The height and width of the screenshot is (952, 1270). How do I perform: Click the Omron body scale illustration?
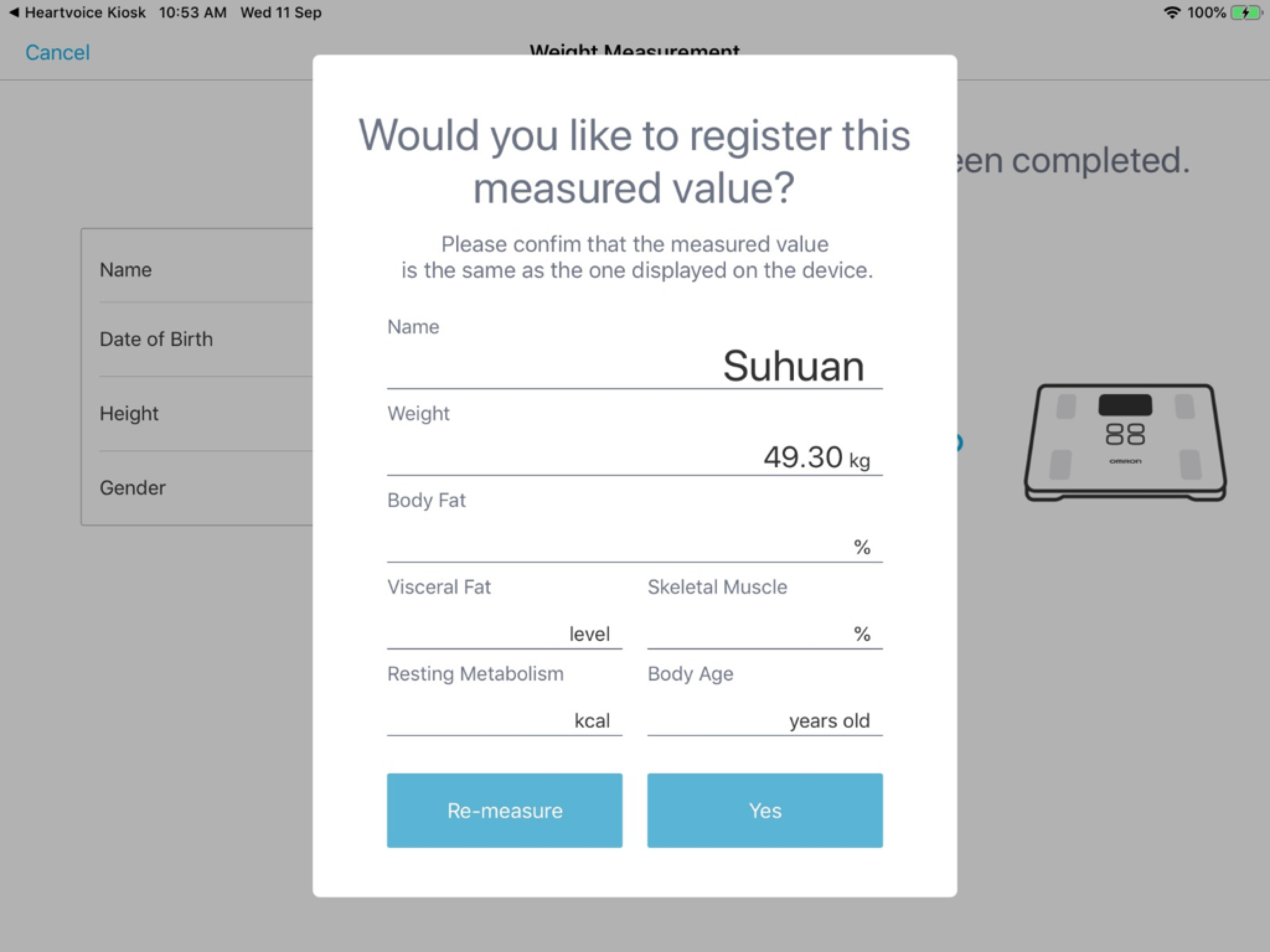[x=1125, y=442]
